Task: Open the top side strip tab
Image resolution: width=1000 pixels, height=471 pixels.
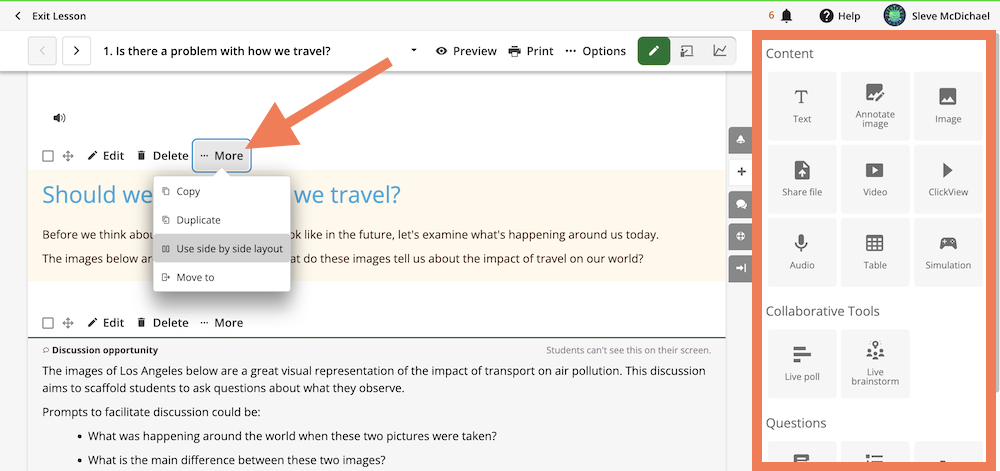Action: [740, 140]
